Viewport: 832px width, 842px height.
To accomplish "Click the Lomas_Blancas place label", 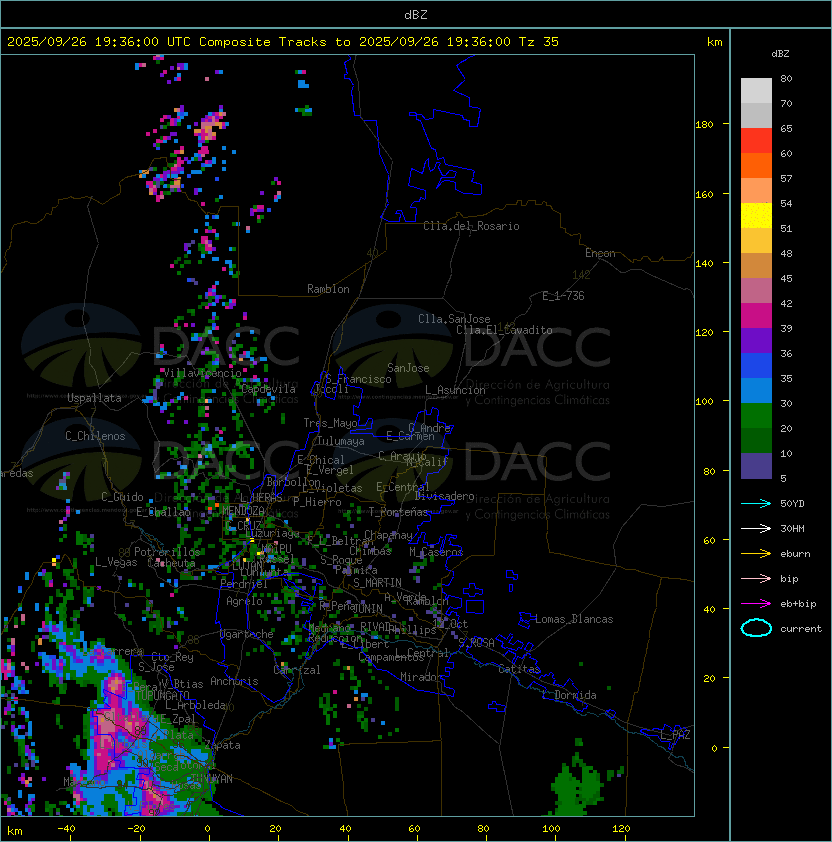I will click(574, 619).
